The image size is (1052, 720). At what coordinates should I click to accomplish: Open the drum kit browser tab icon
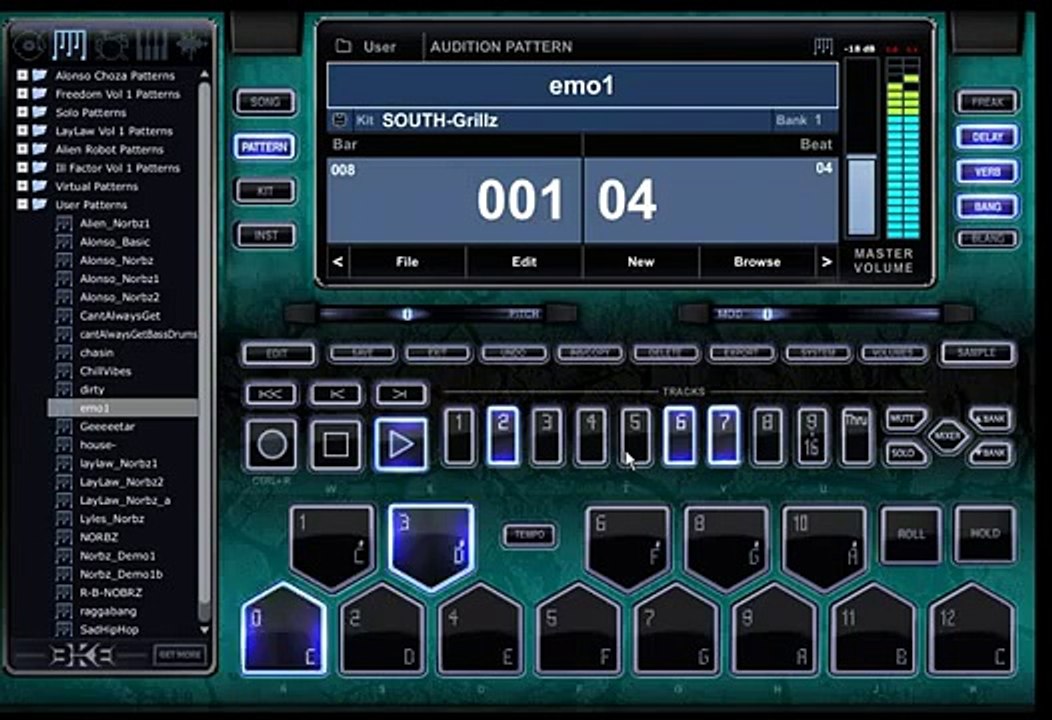click(x=111, y=45)
